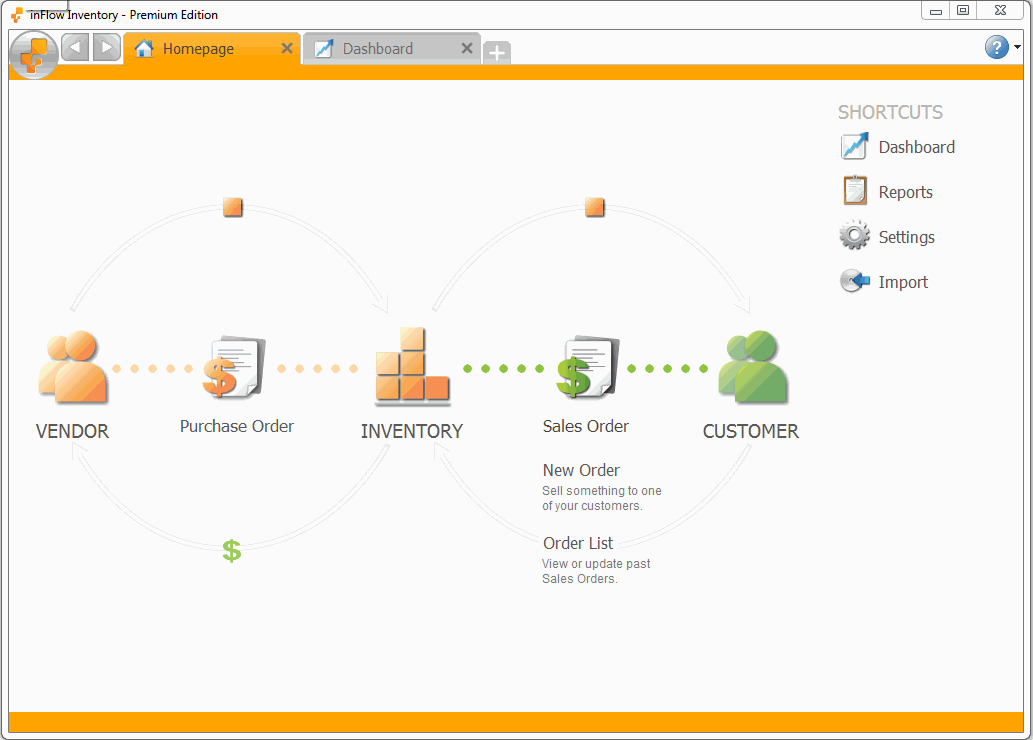The image size is (1033, 740).
Task: Expand the help dropdown arrow
Action: [x=1018, y=47]
